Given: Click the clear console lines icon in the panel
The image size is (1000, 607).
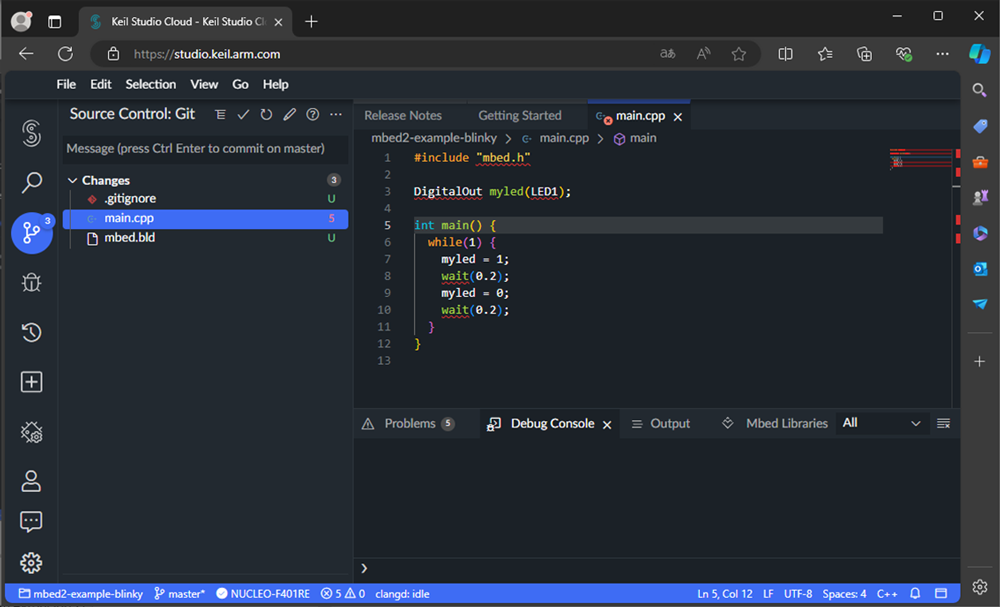Looking at the screenshot, I should [943, 423].
